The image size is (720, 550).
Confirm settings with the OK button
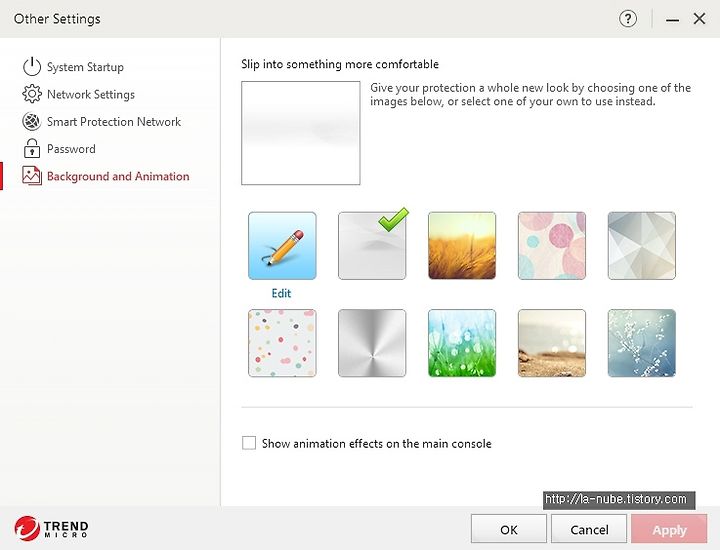(x=509, y=529)
